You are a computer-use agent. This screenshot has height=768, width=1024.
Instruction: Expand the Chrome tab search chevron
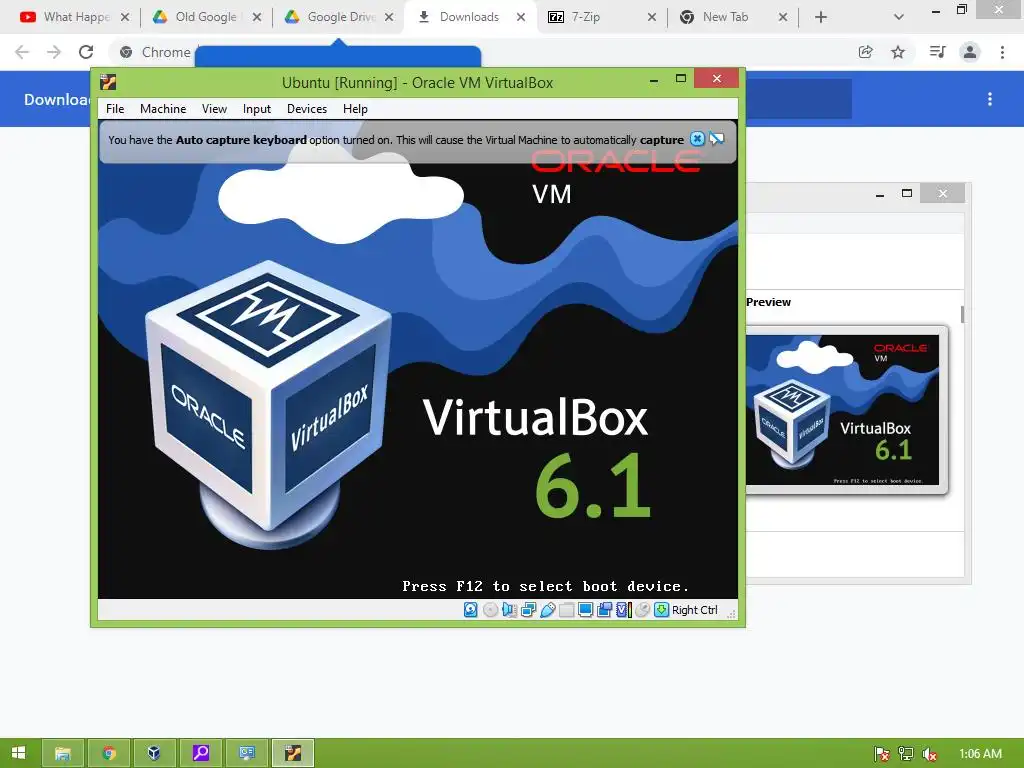899,17
